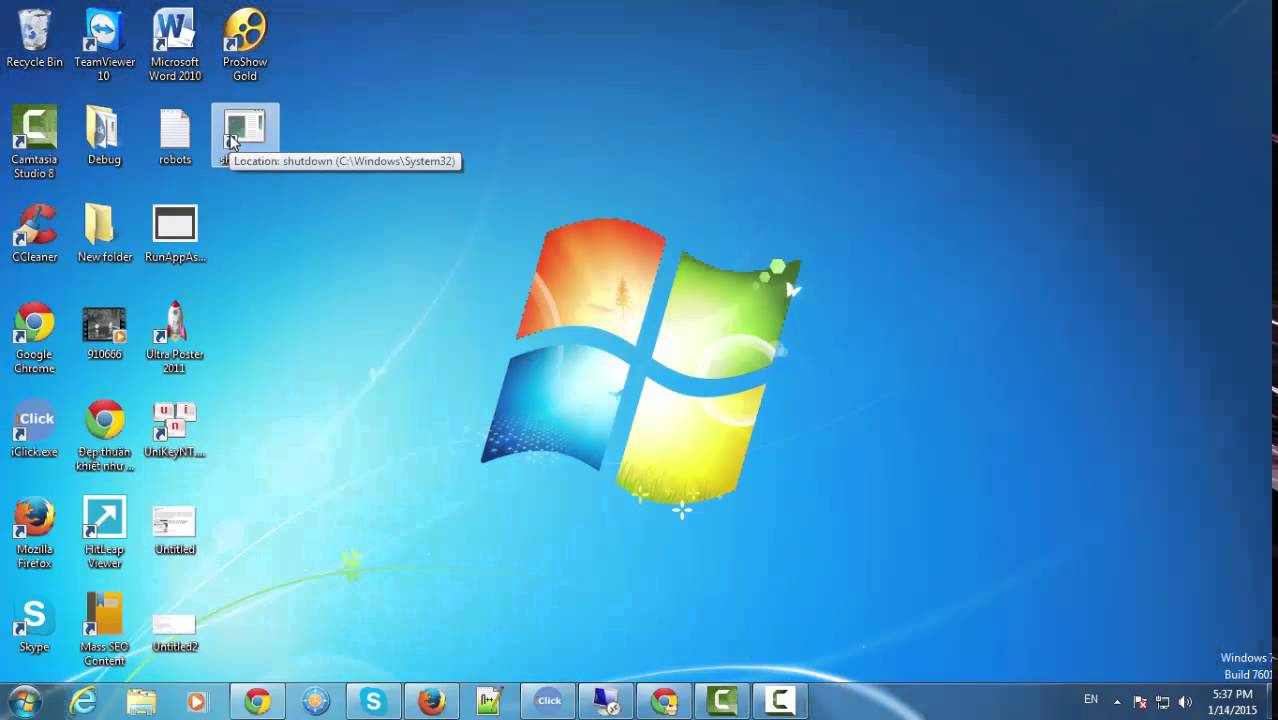
Task: Open the network status tray icon
Action: (x=1163, y=702)
